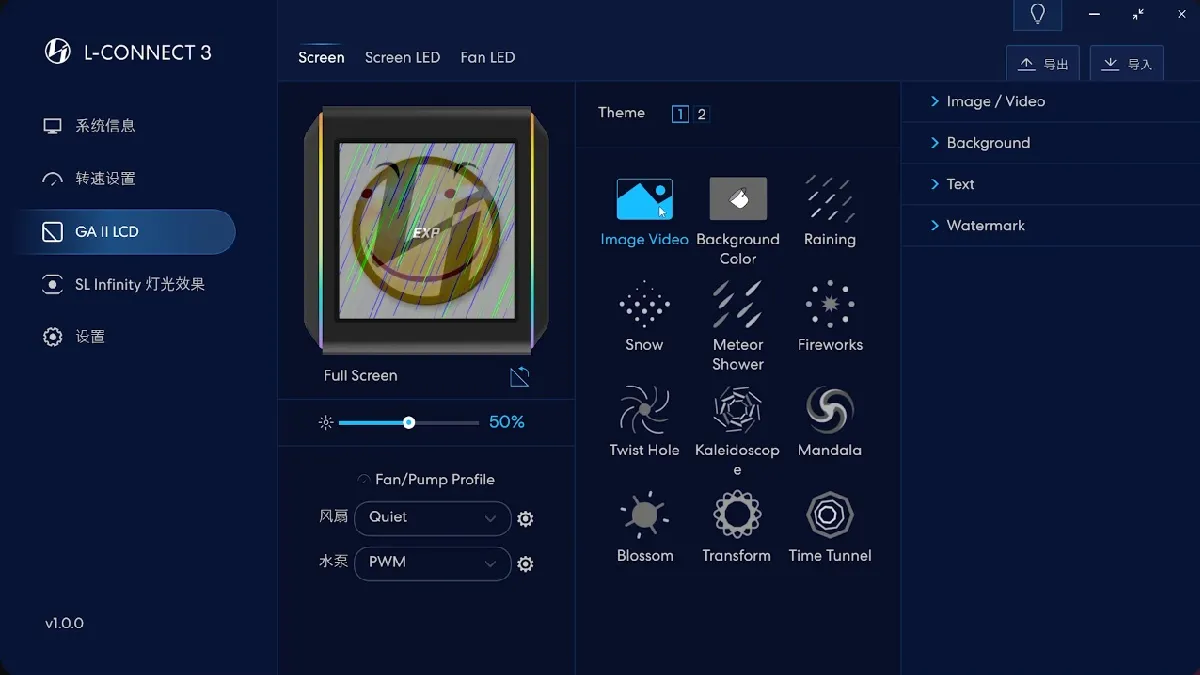
Task: Open pump profile gear settings
Action: click(x=525, y=564)
